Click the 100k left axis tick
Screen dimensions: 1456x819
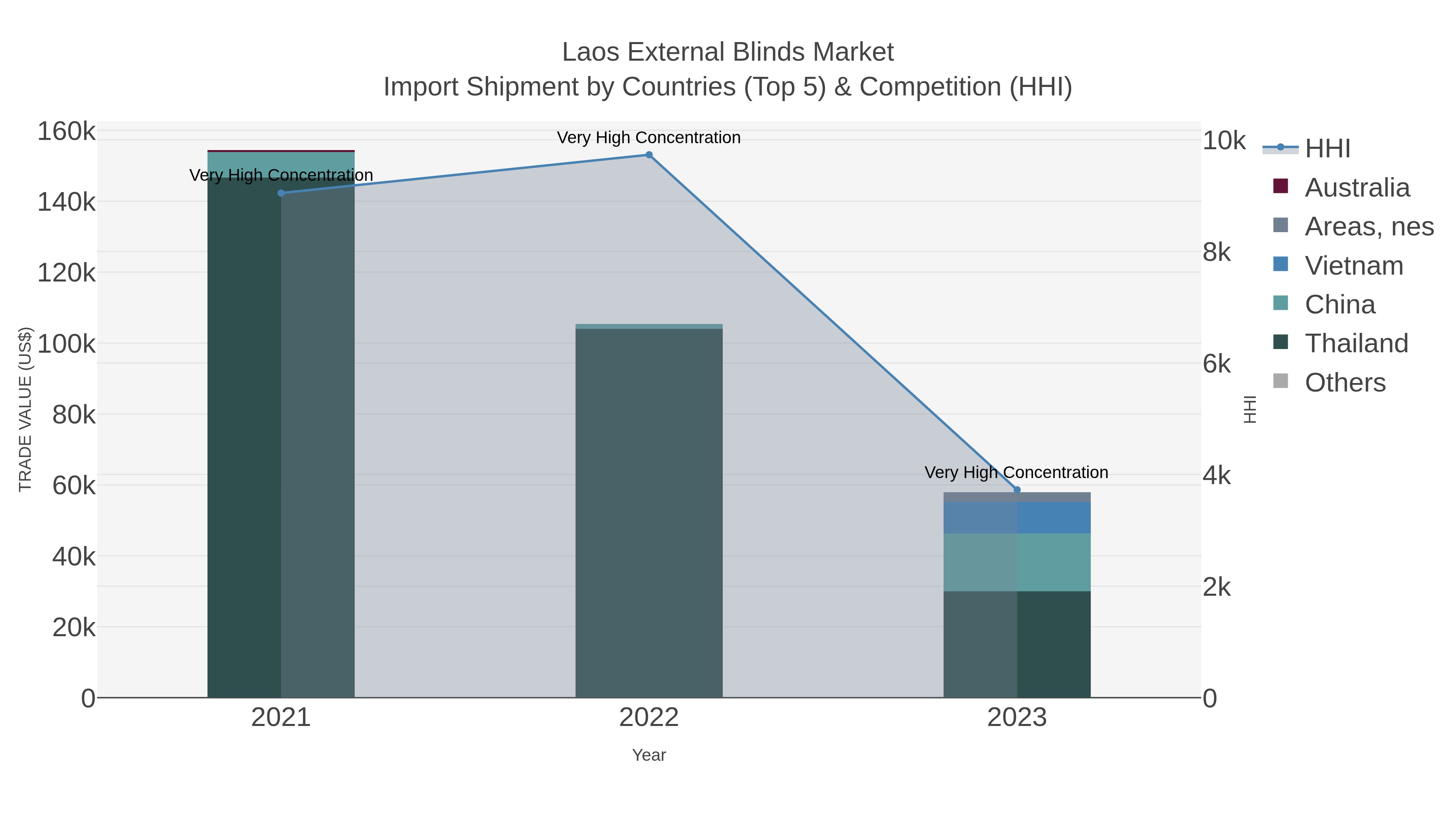66,344
